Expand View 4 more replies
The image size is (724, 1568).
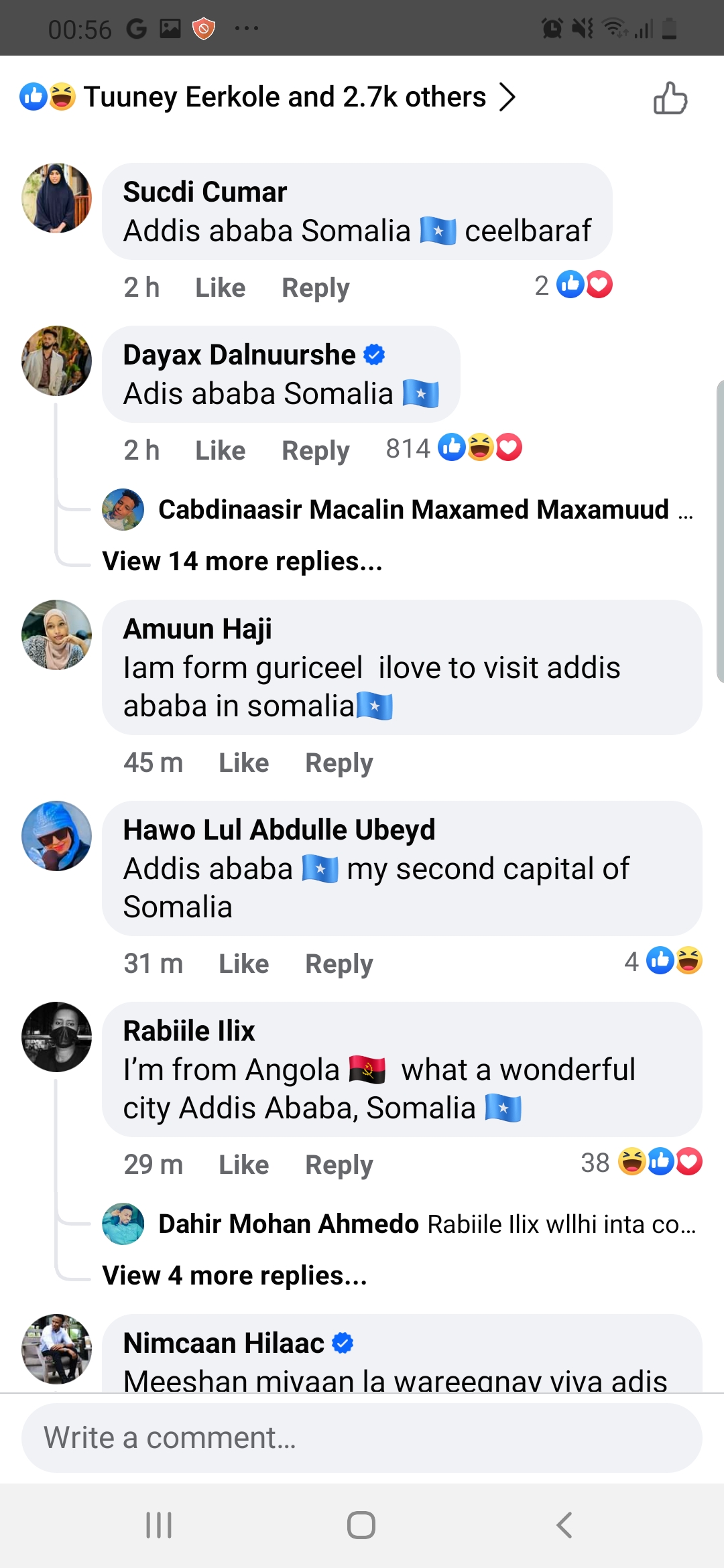click(x=235, y=1276)
